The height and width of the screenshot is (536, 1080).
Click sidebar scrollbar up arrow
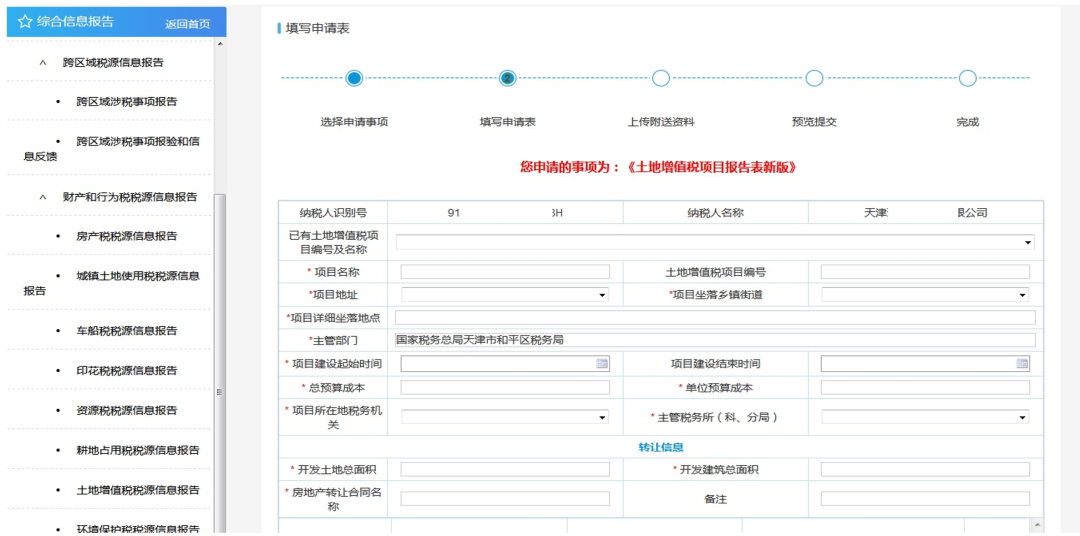tap(220, 44)
